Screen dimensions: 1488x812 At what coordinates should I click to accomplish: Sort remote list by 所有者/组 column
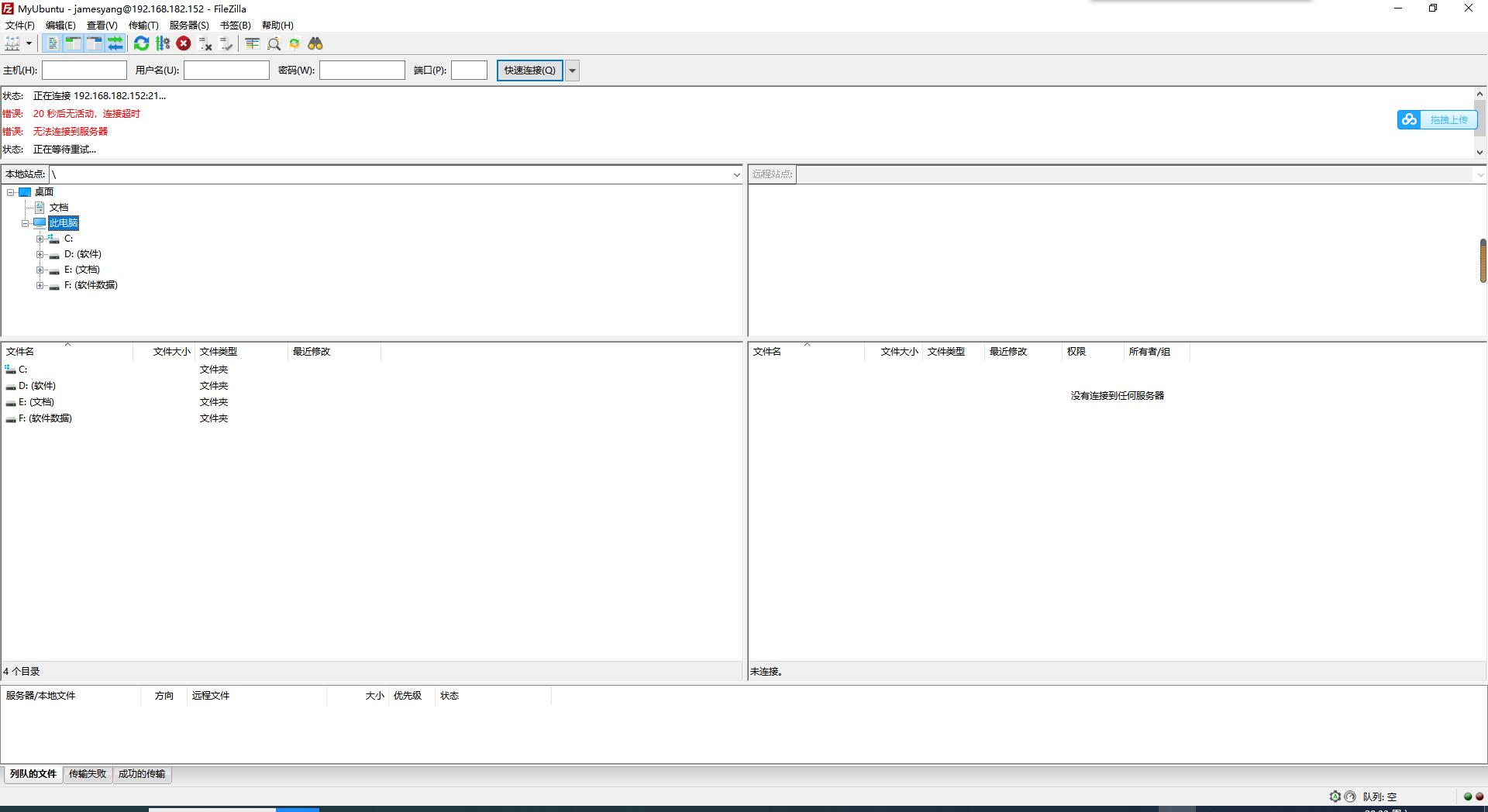[x=1156, y=352]
